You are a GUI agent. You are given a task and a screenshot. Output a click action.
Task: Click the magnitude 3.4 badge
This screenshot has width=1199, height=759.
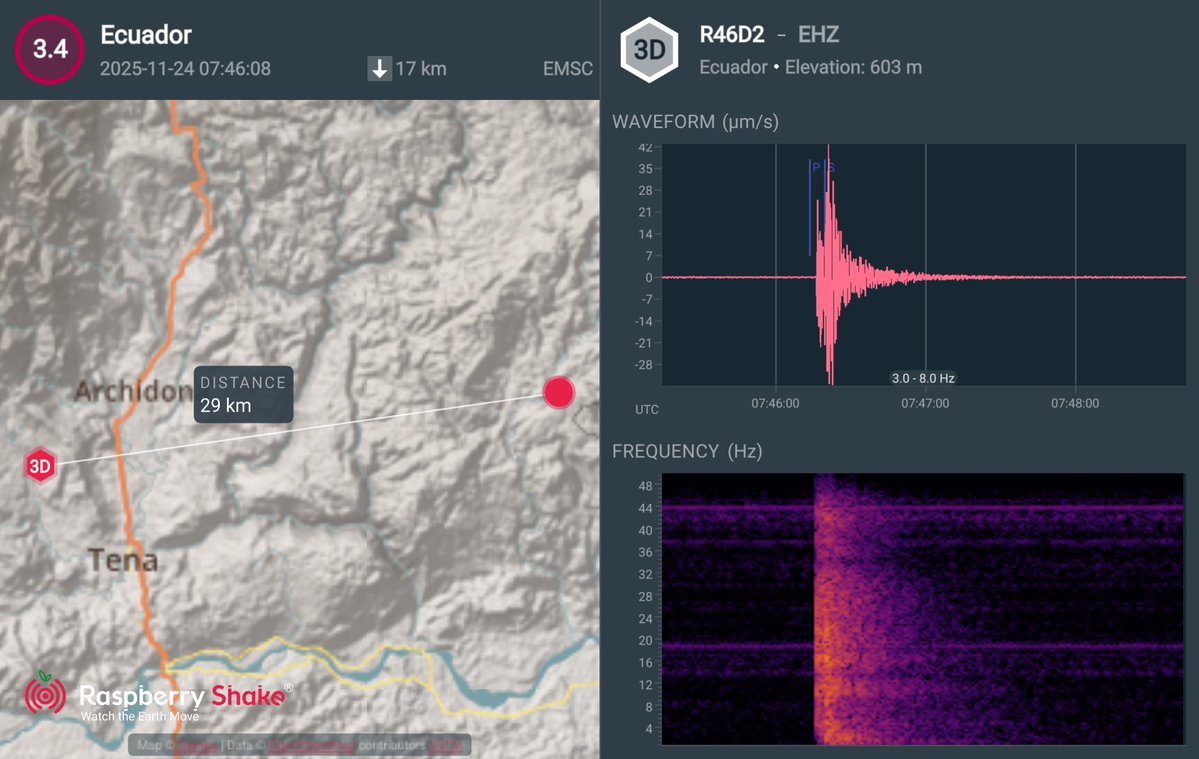point(49,49)
